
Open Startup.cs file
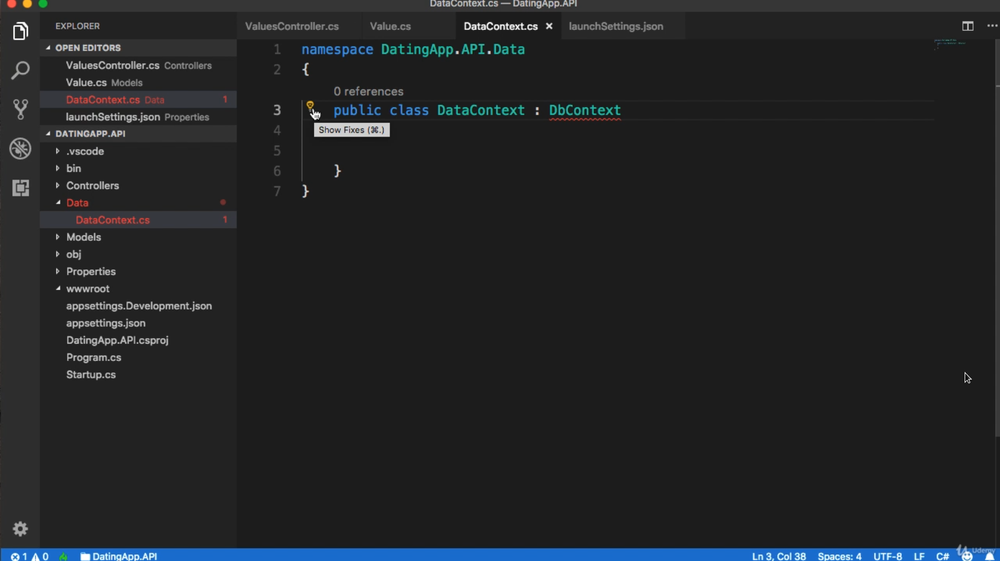(138, 375)
